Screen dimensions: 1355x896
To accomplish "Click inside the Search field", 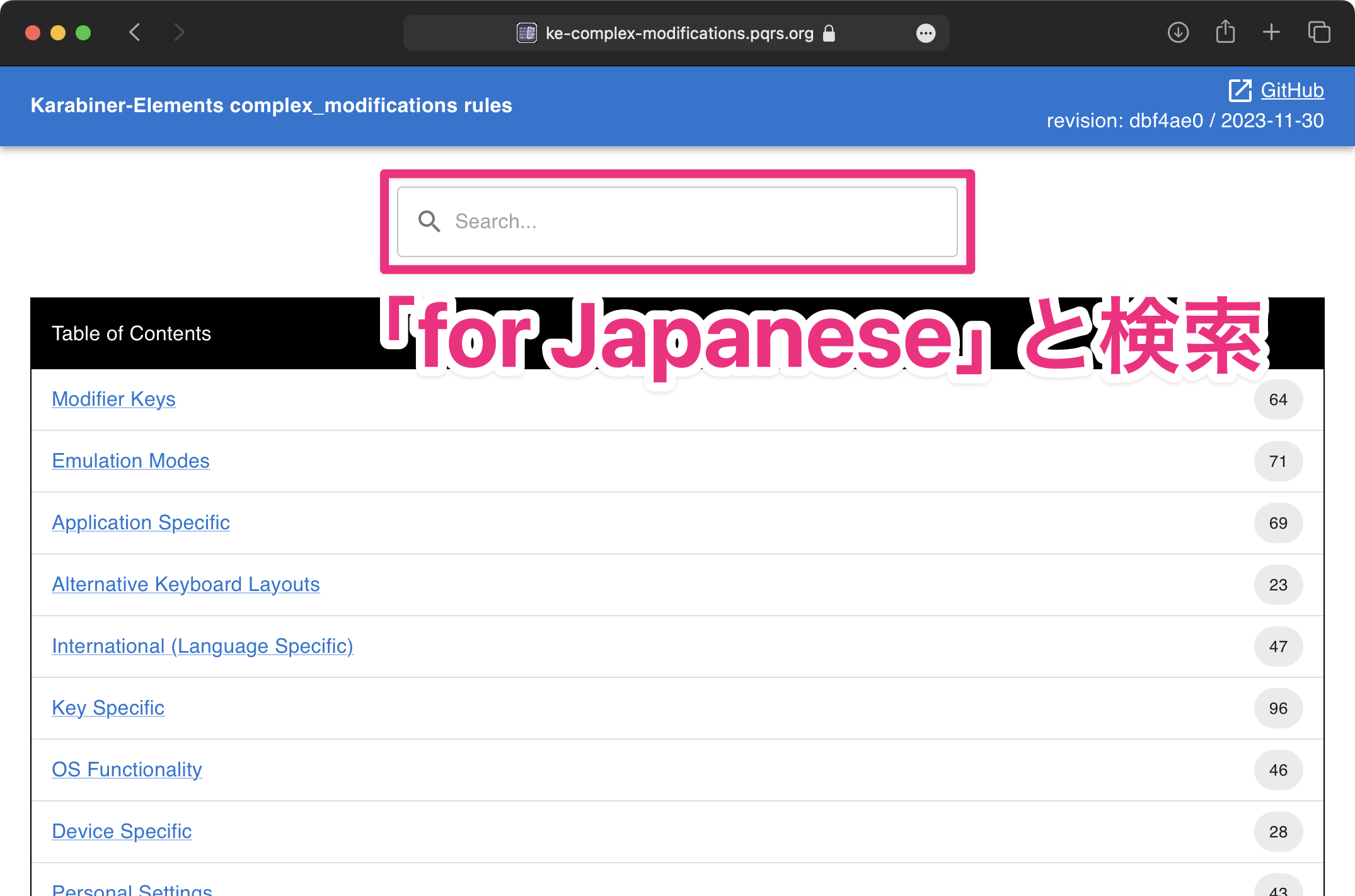I will click(x=678, y=222).
